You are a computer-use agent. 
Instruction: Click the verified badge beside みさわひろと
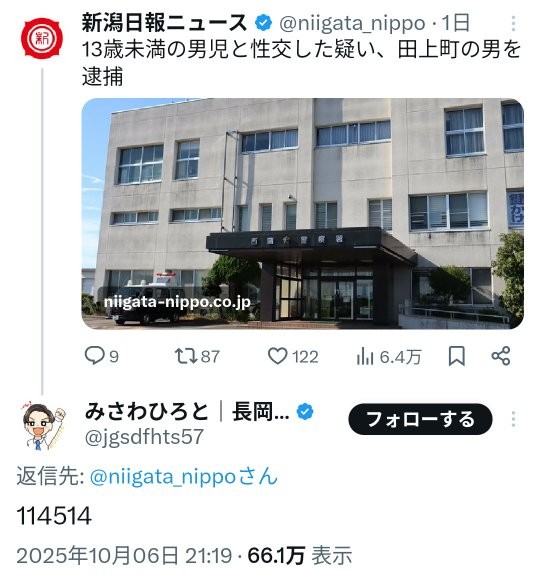click(305, 412)
